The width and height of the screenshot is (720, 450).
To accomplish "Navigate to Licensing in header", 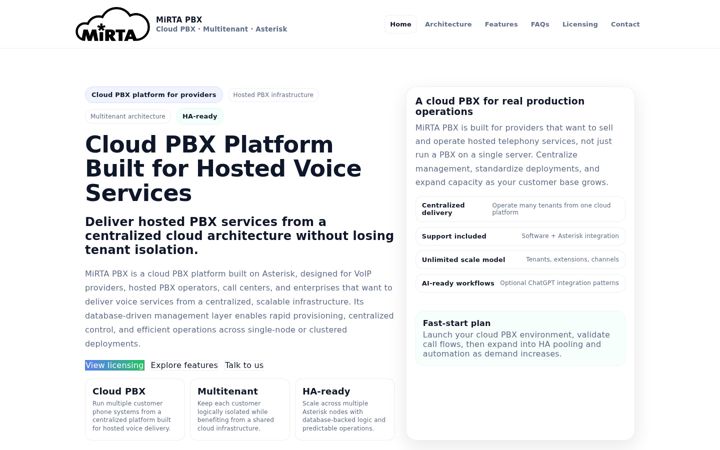I will [579, 24].
